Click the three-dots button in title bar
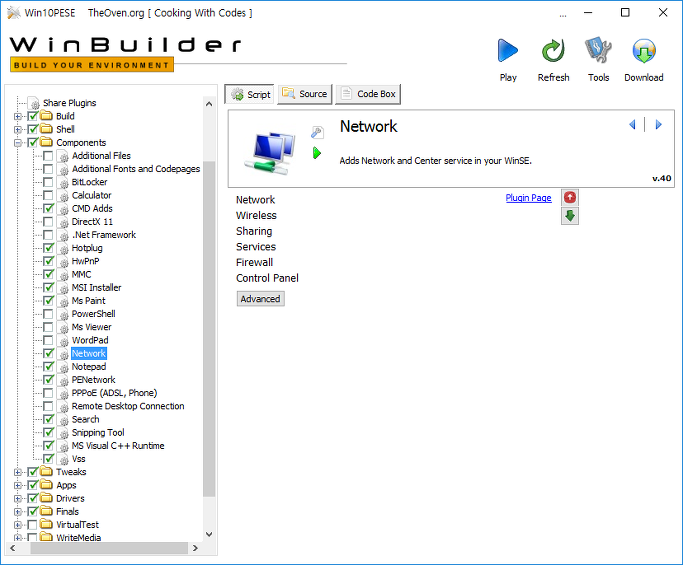 point(563,14)
